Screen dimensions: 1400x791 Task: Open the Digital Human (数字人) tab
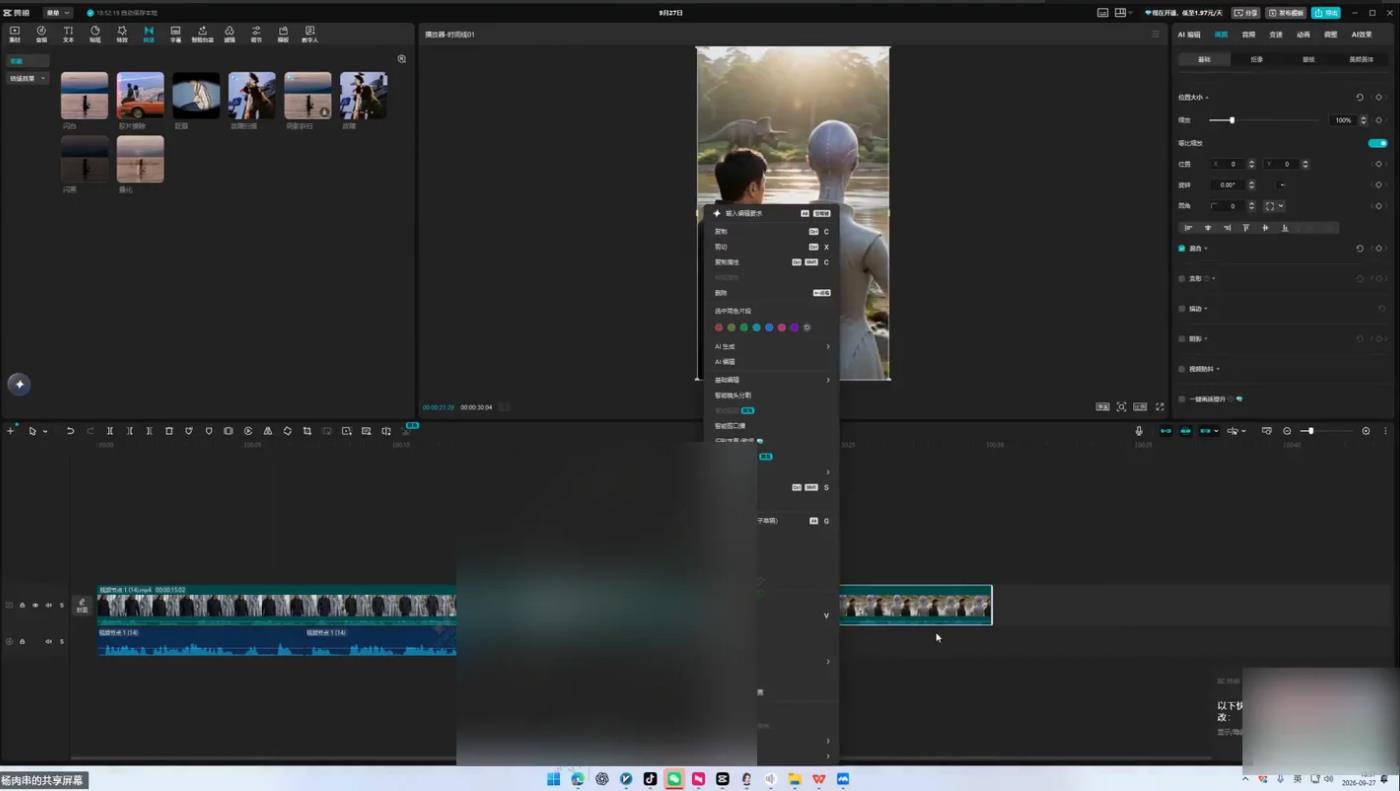point(310,34)
